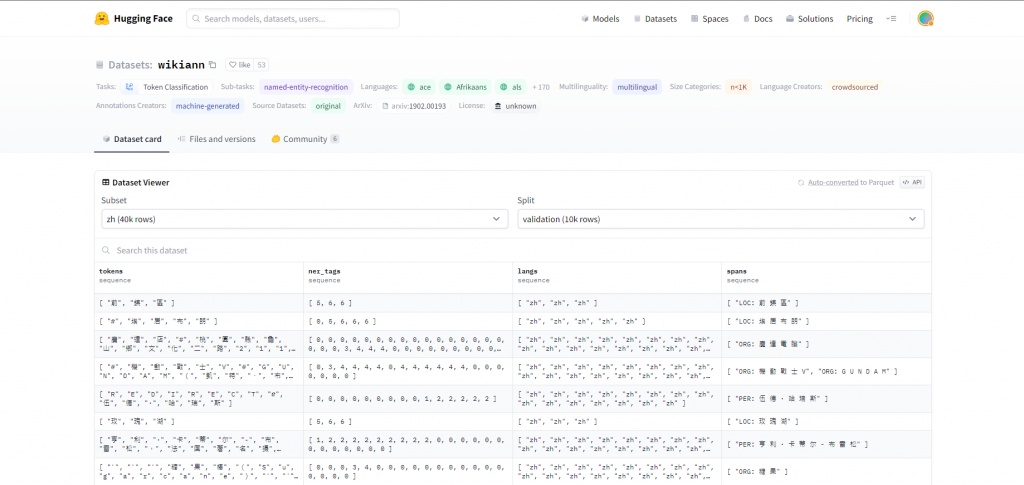Select the ner_tags cell [ 5, 6, 6 ] in first row
1024x485 pixels.
(x=408, y=304)
